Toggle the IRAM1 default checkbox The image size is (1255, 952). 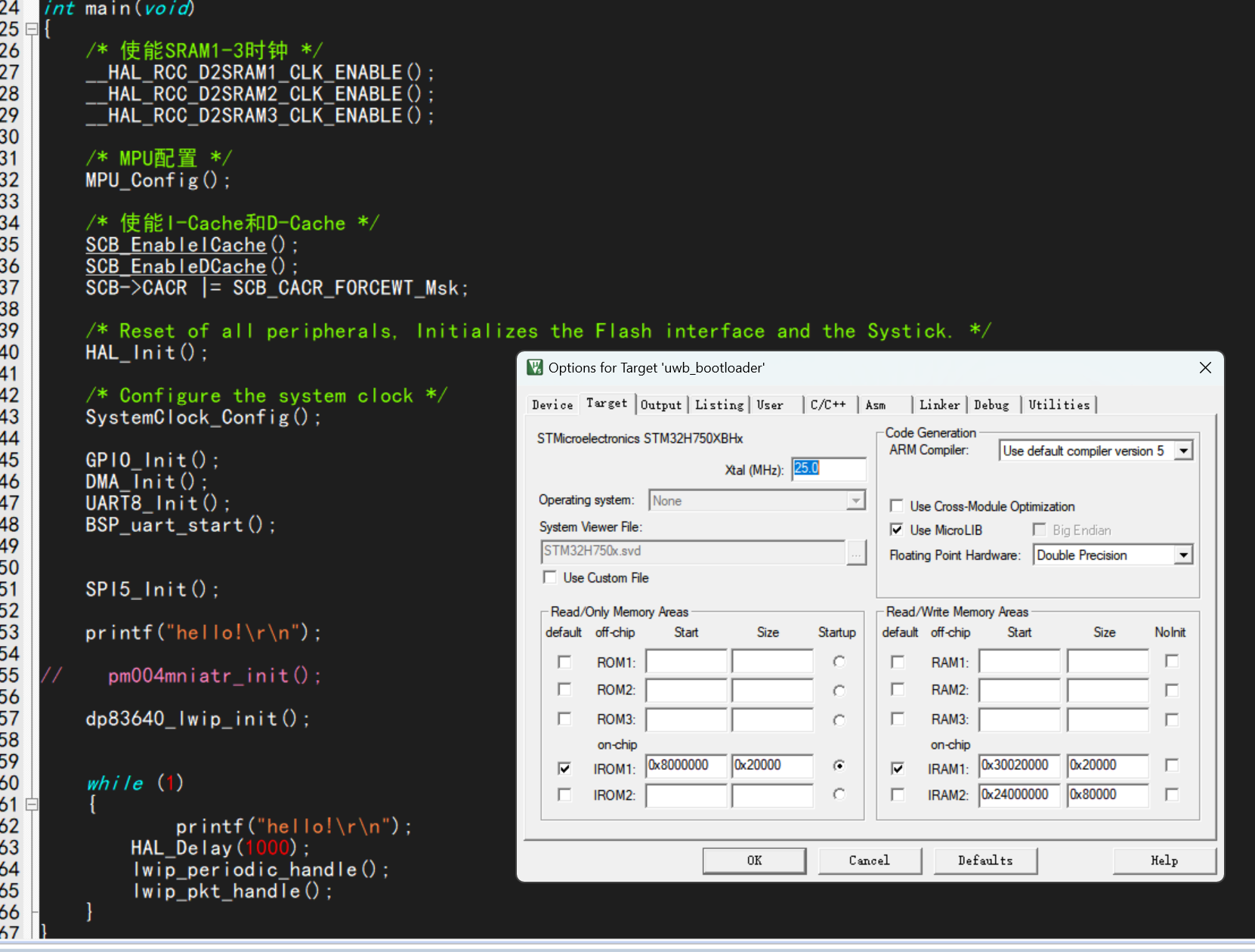pyautogui.click(x=898, y=768)
